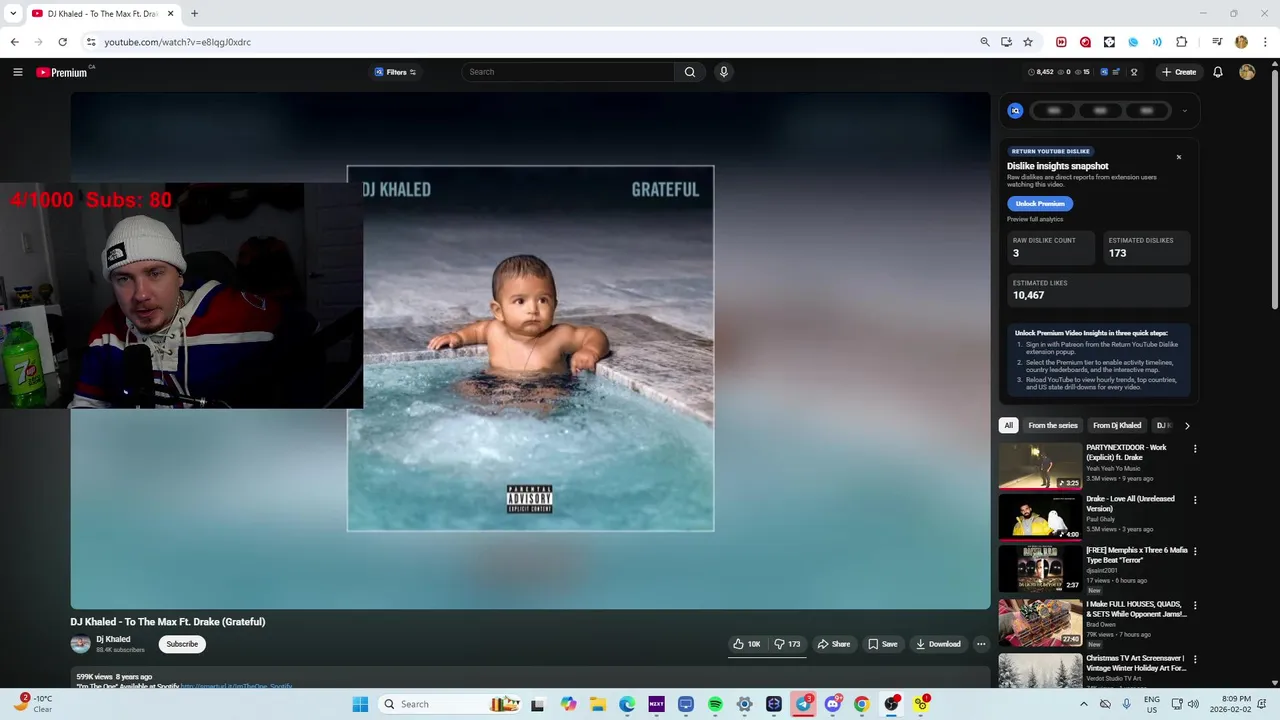
Task: Click the blue extension icon in stats bar
Action: pos(1104,72)
